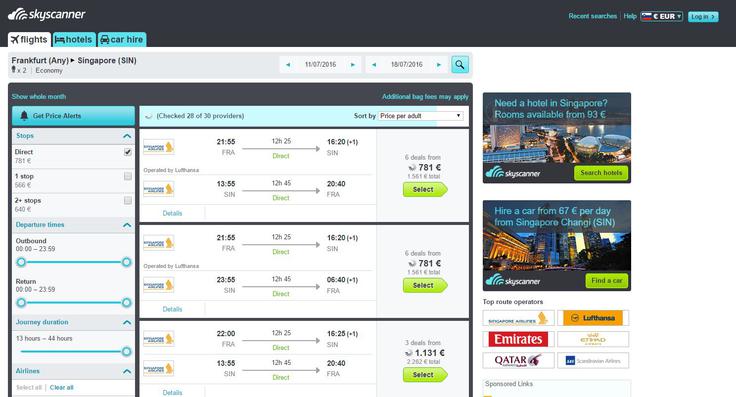736x397 pixels.
Task: Open the EUR currency selector
Action: point(661,16)
